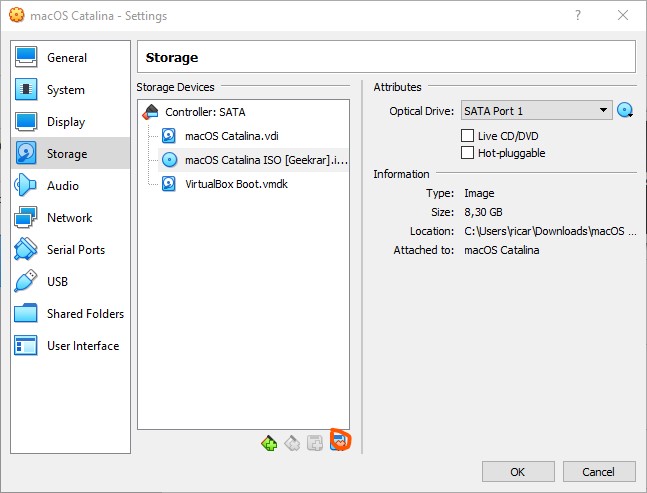Click the Storage disk icon in sidebar
Screen dimensions: 647x493
[26, 153]
